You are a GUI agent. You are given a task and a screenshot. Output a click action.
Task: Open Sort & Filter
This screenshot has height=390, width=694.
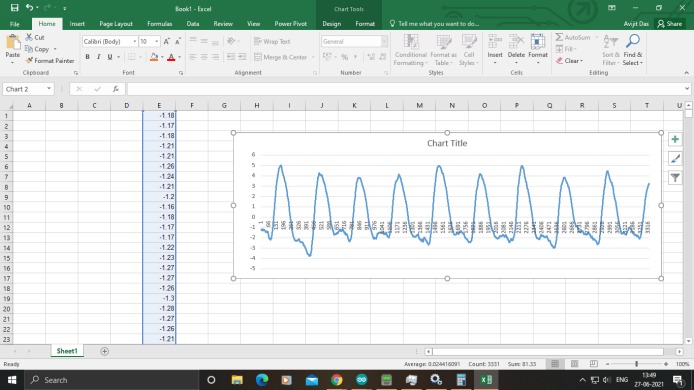point(611,50)
